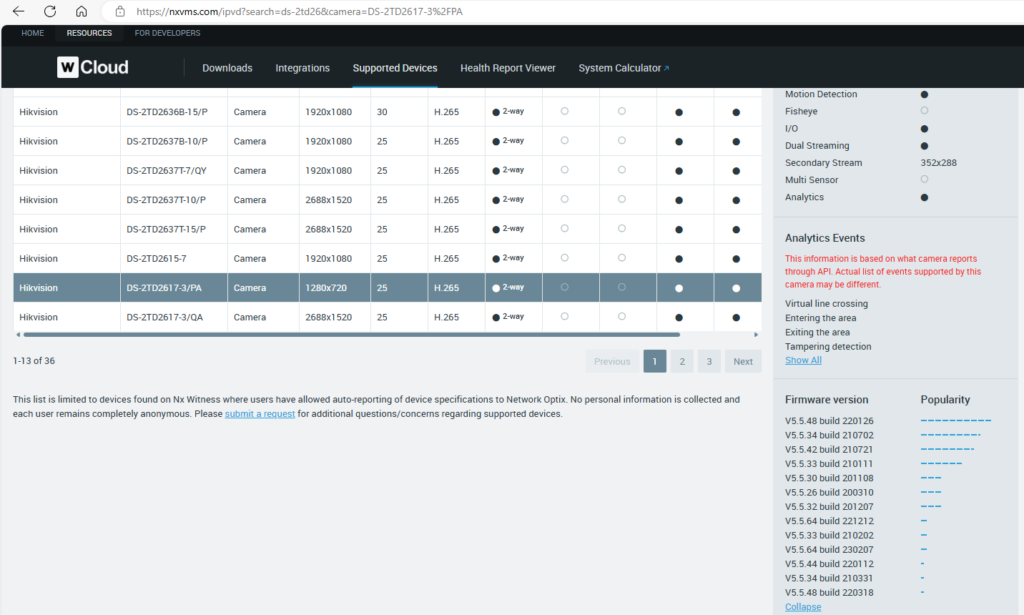Go to results page 1

click(654, 361)
